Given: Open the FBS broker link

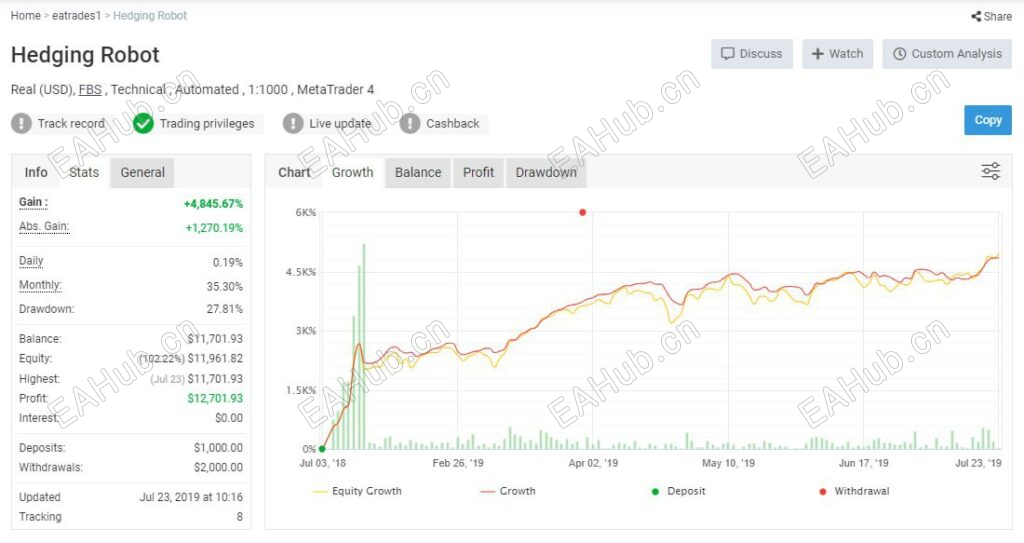Looking at the screenshot, I should pos(90,90).
